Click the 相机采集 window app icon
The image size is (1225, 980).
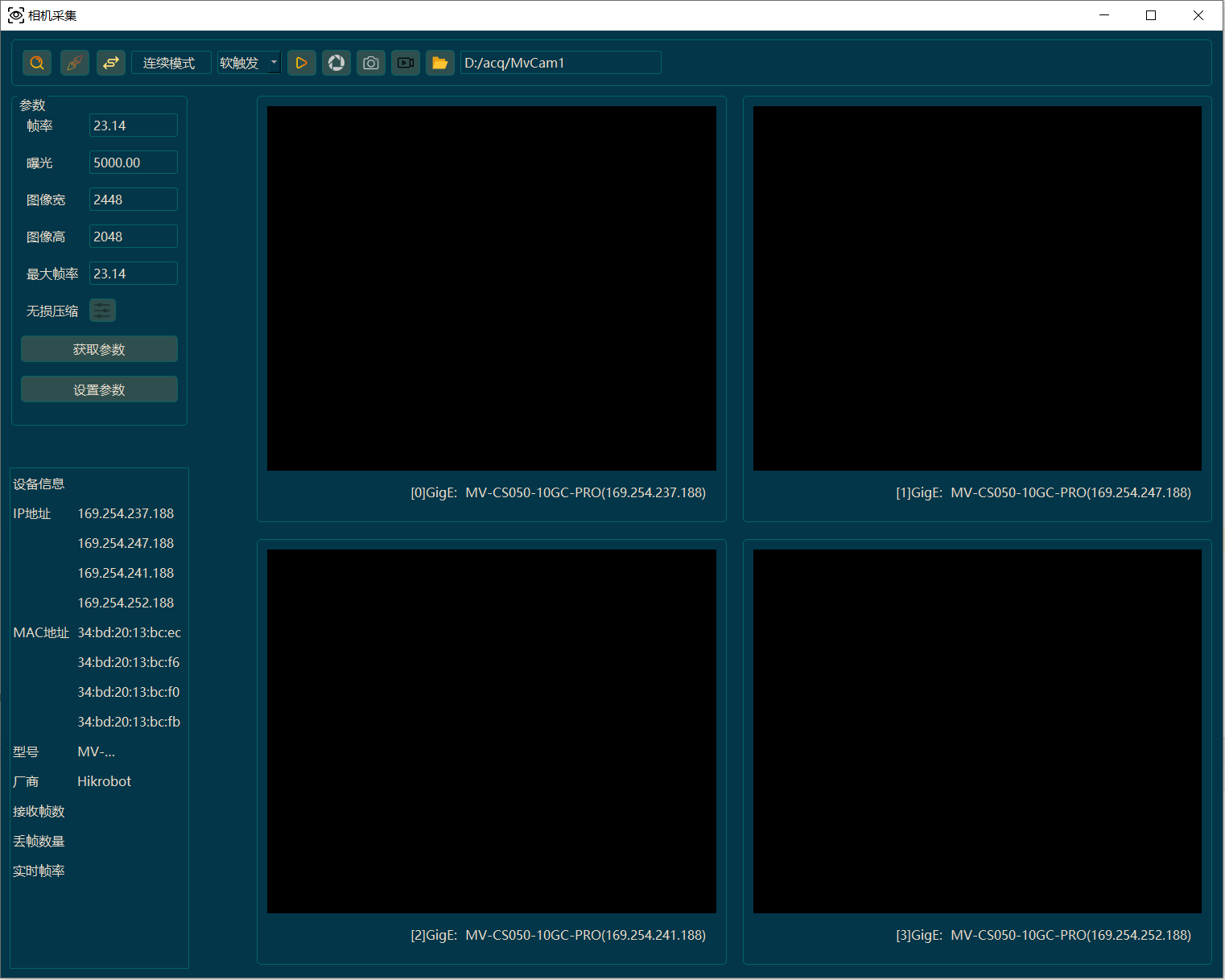click(x=15, y=15)
